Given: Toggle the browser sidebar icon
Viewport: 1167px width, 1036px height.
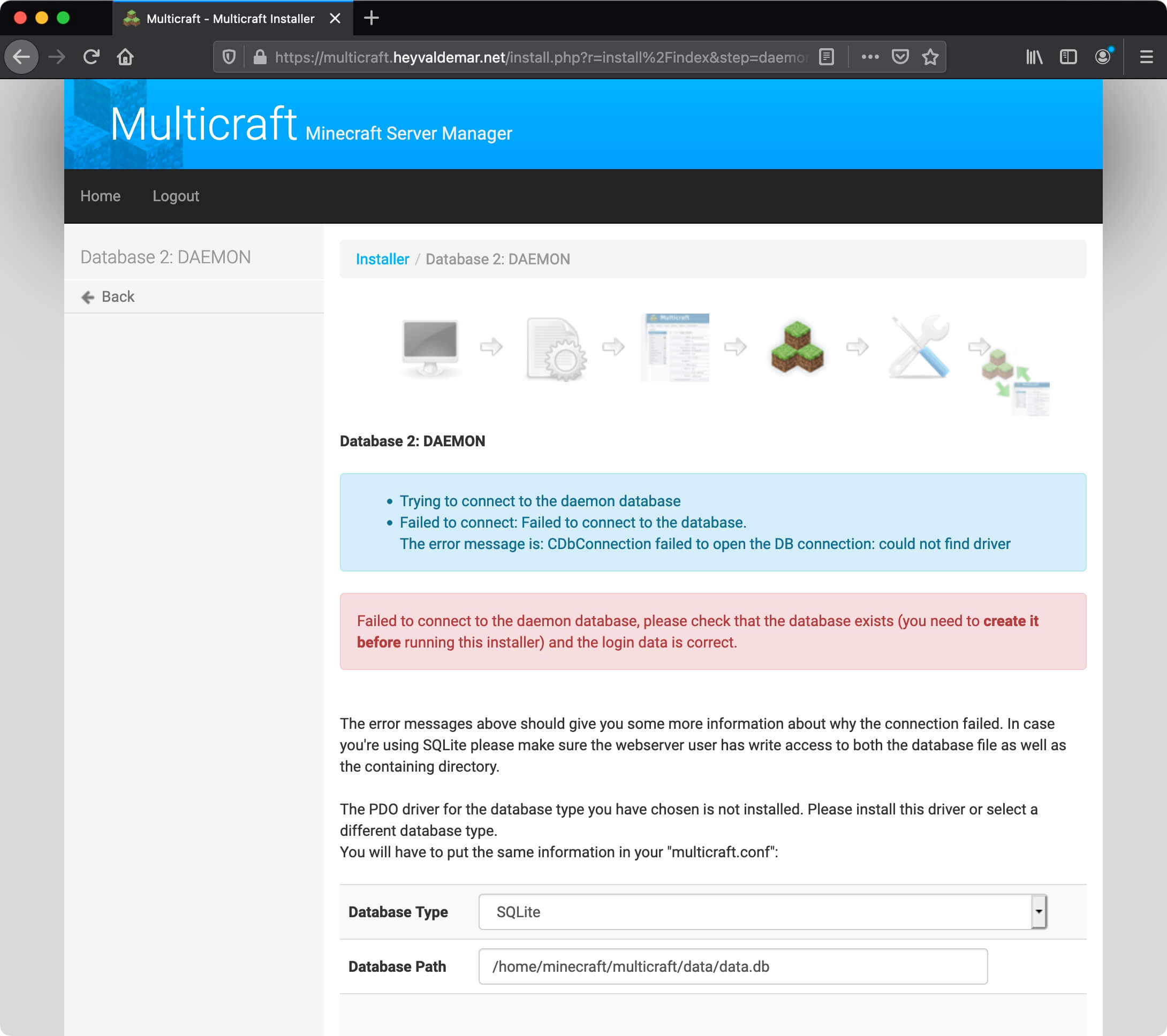Looking at the screenshot, I should pos(1068,57).
